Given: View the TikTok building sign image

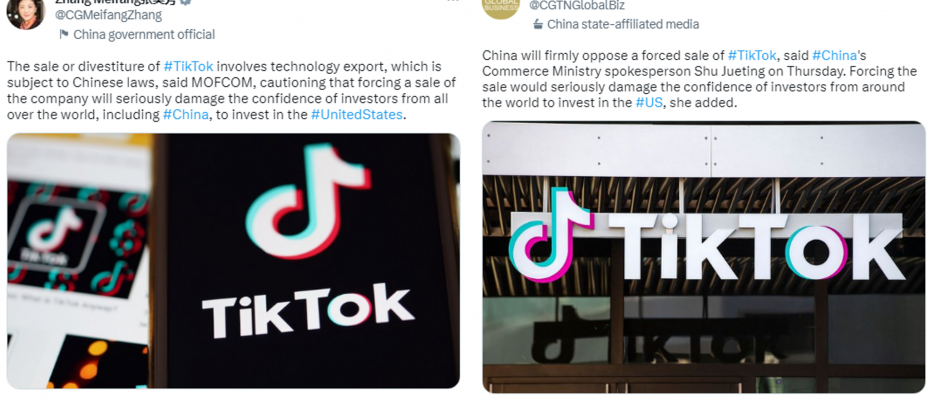Looking at the screenshot, I should [x=704, y=257].
